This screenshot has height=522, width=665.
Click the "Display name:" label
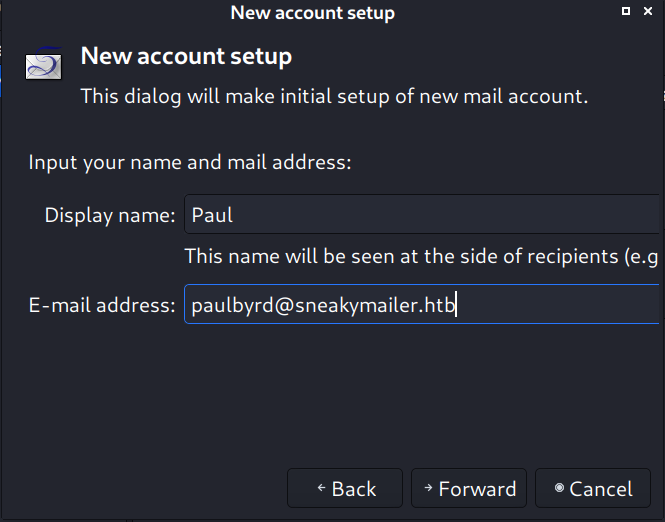pos(110,215)
